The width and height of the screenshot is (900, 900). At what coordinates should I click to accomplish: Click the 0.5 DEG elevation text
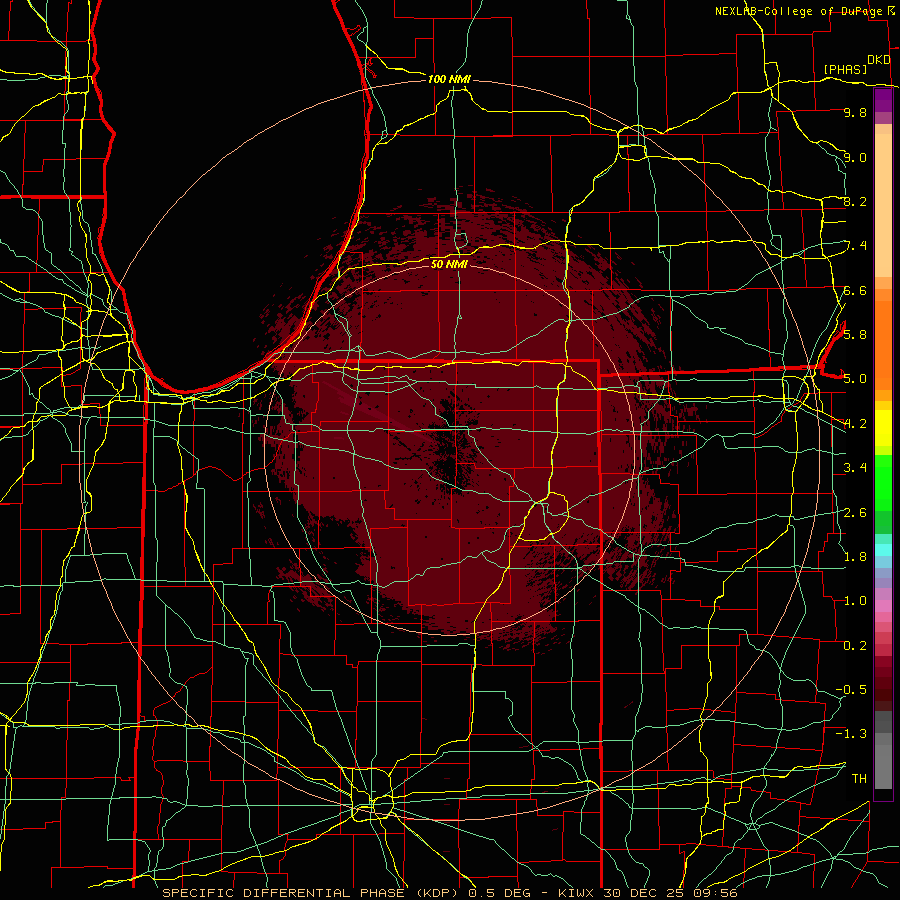498,893
